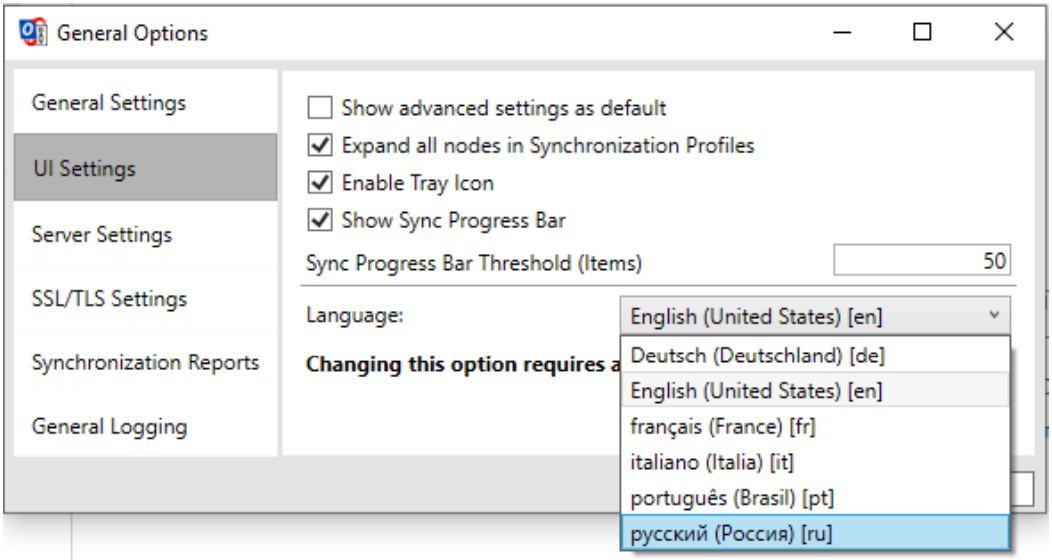Collapse the Language combo box arrow
The width and height of the screenshot is (1052, 560).
click(x=994, y=317)
